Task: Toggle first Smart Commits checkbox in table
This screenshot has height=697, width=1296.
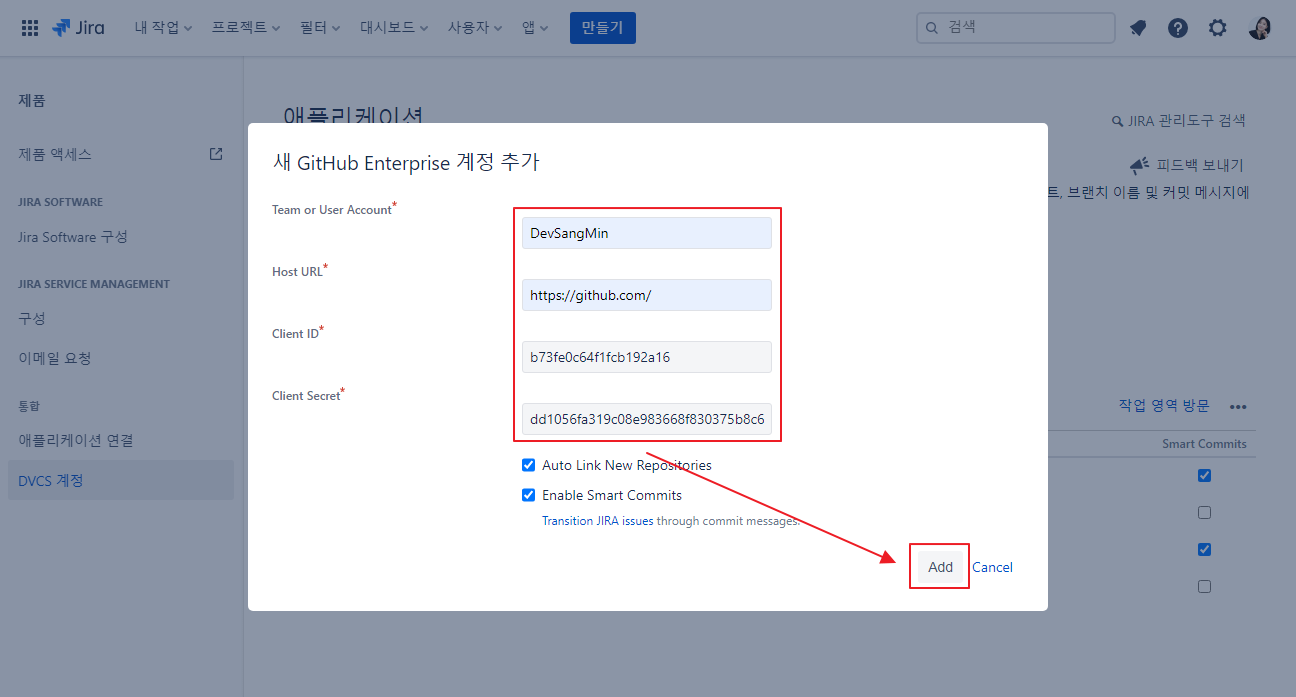Action: click(1204, 476)
